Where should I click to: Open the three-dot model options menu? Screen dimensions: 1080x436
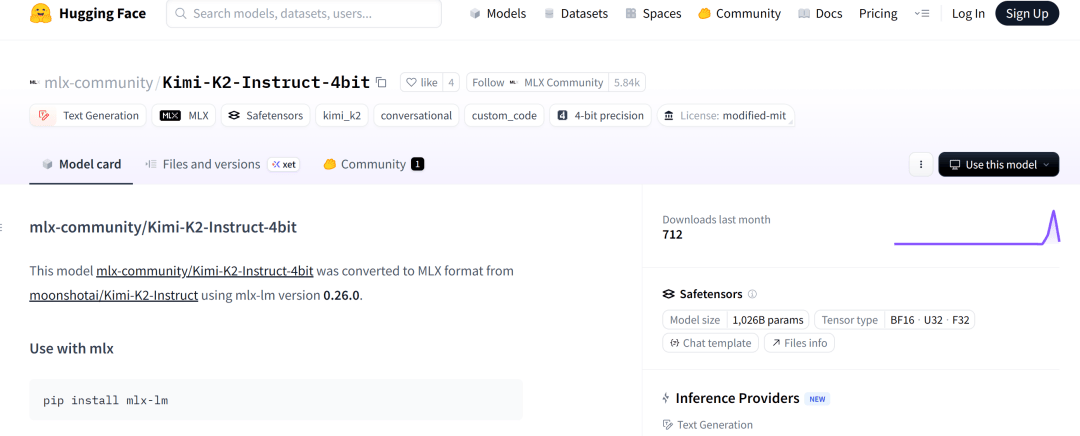[921, 164]
